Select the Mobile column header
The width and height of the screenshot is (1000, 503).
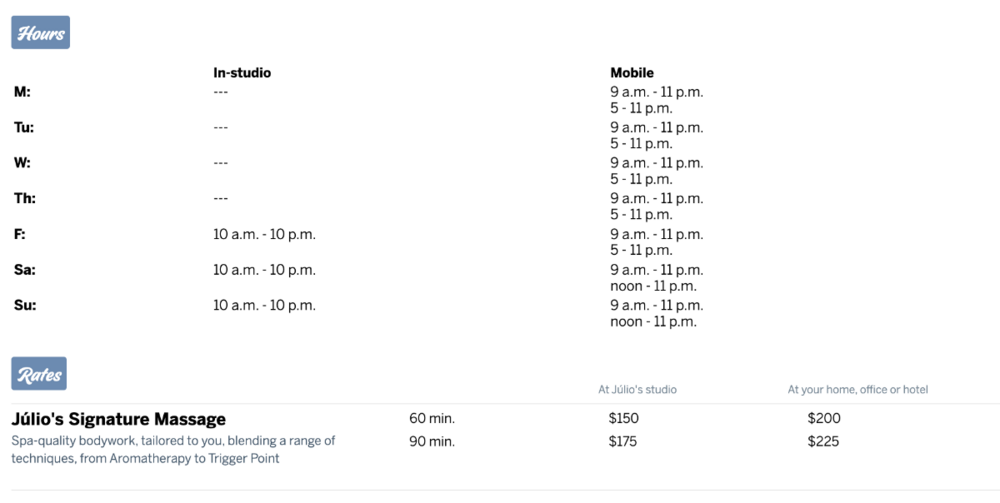point(632,73)
